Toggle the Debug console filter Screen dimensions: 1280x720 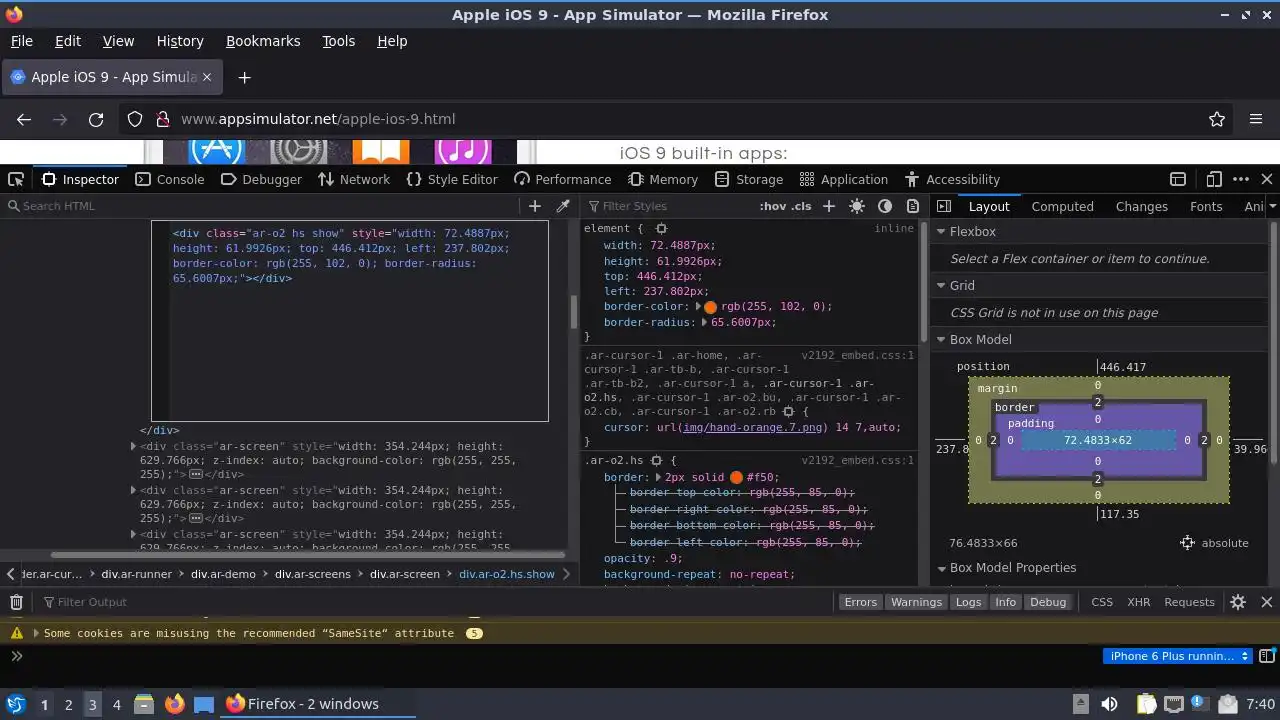1048,602
